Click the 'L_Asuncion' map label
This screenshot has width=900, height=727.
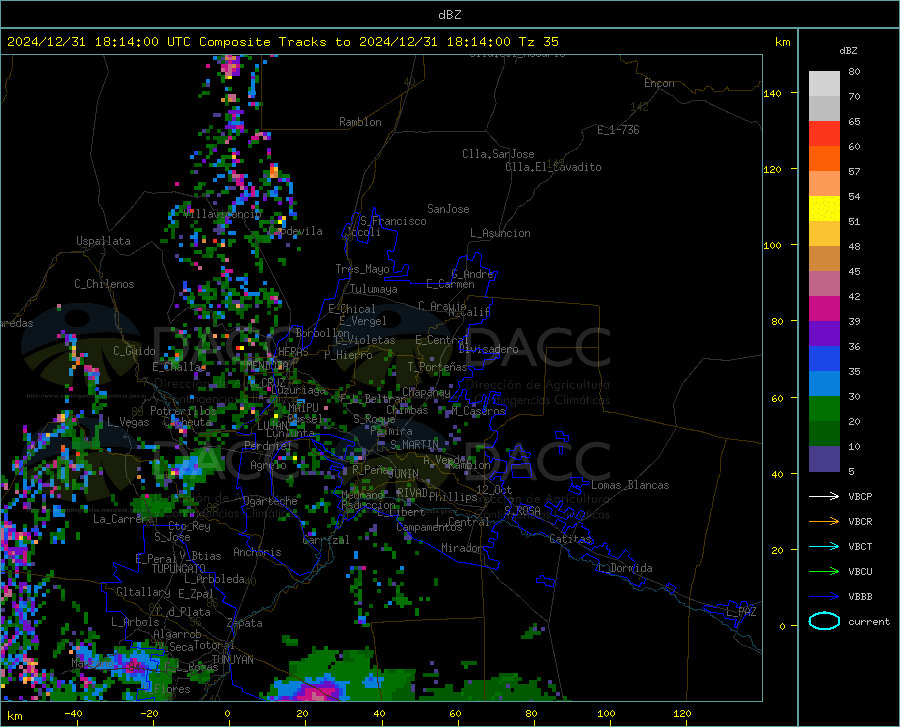tap(500, 233)
